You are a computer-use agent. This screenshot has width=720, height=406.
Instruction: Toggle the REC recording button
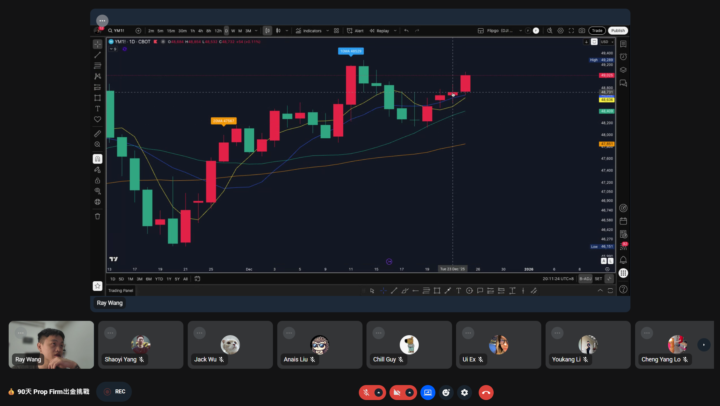[114, 392]
